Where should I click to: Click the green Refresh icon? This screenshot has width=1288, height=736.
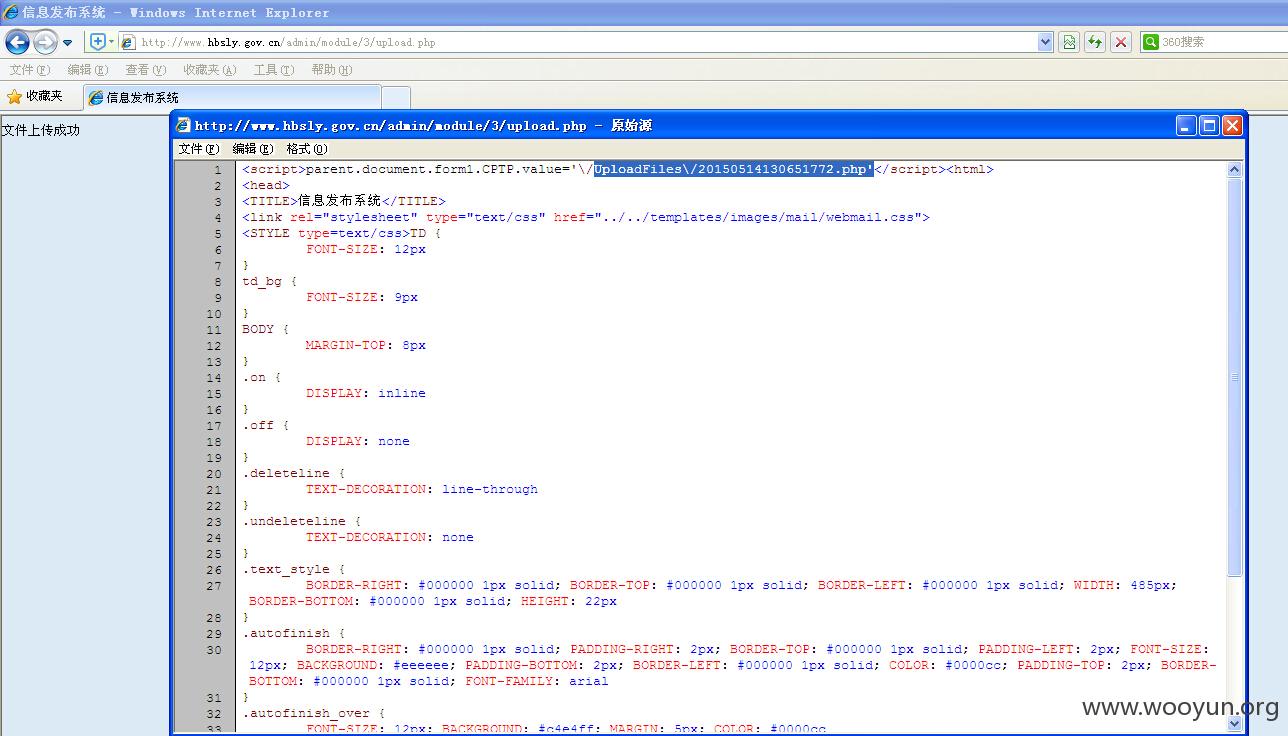point(1095,42)
